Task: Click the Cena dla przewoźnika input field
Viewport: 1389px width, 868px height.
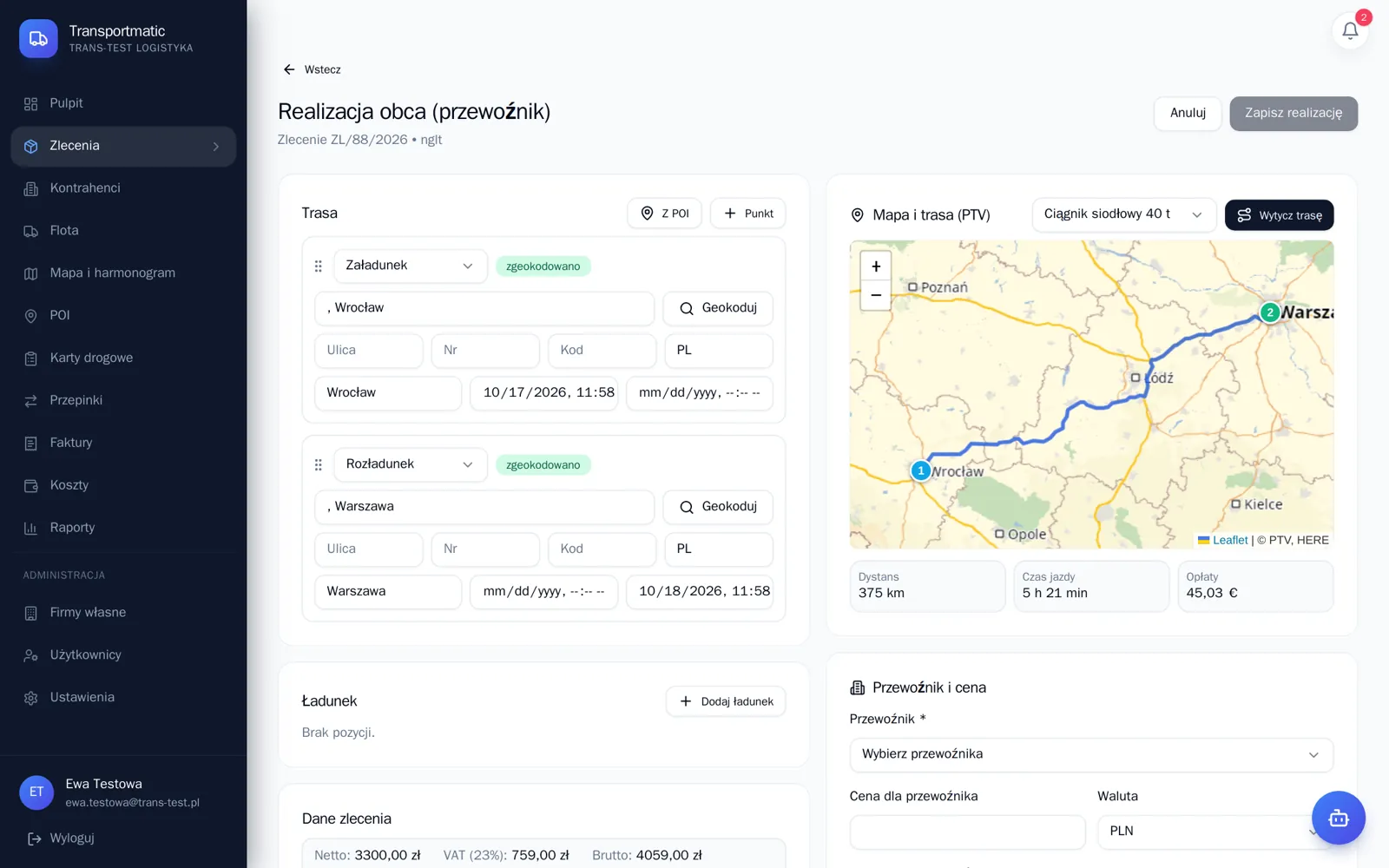Action: 967,832
